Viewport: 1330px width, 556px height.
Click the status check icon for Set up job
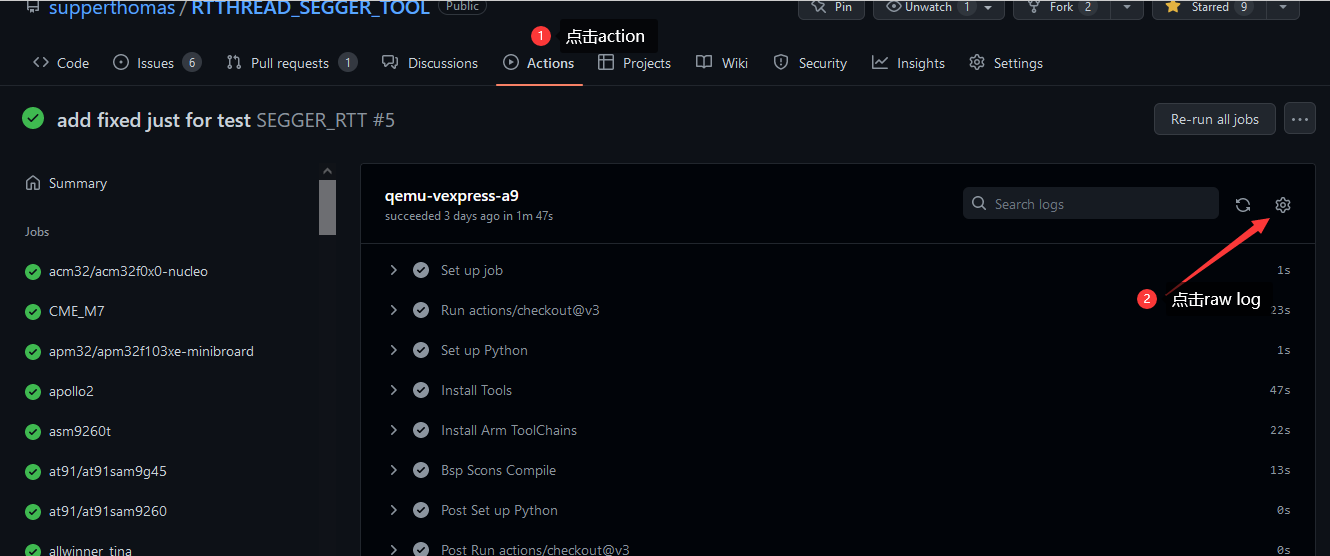[421, 270]
